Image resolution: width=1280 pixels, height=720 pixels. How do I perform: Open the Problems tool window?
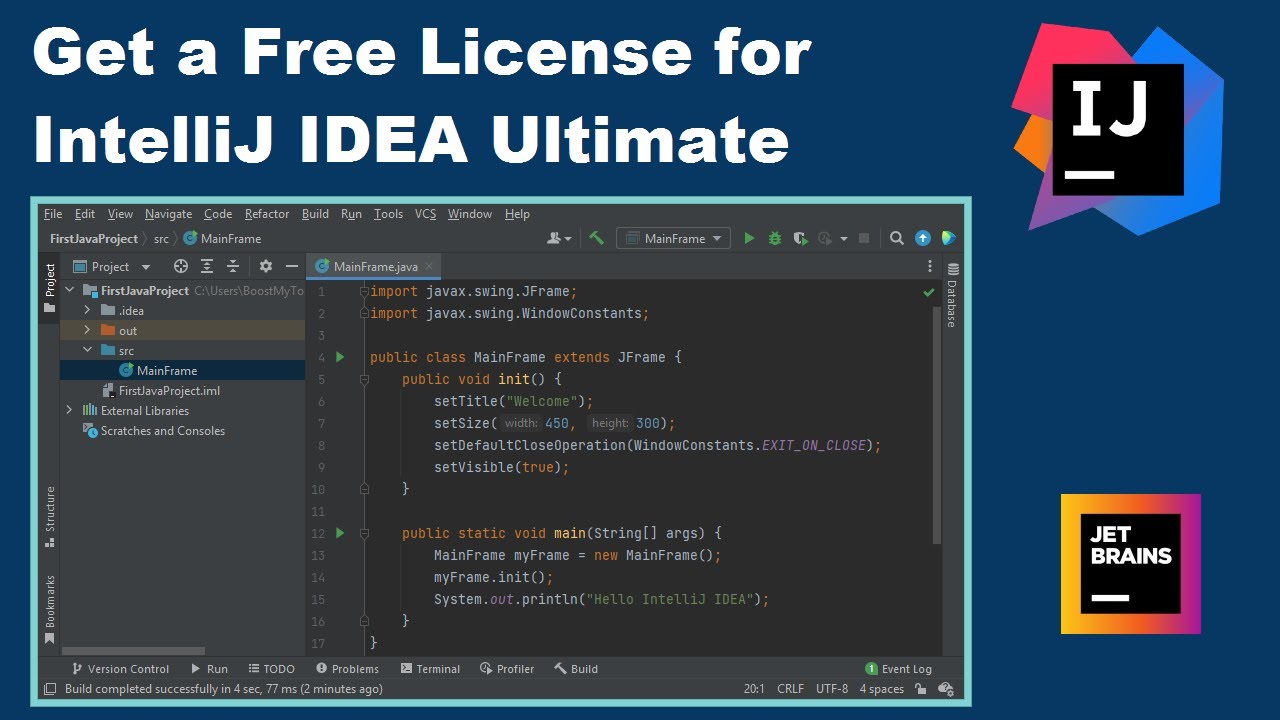pyautogui.click(x=347, y=669)
